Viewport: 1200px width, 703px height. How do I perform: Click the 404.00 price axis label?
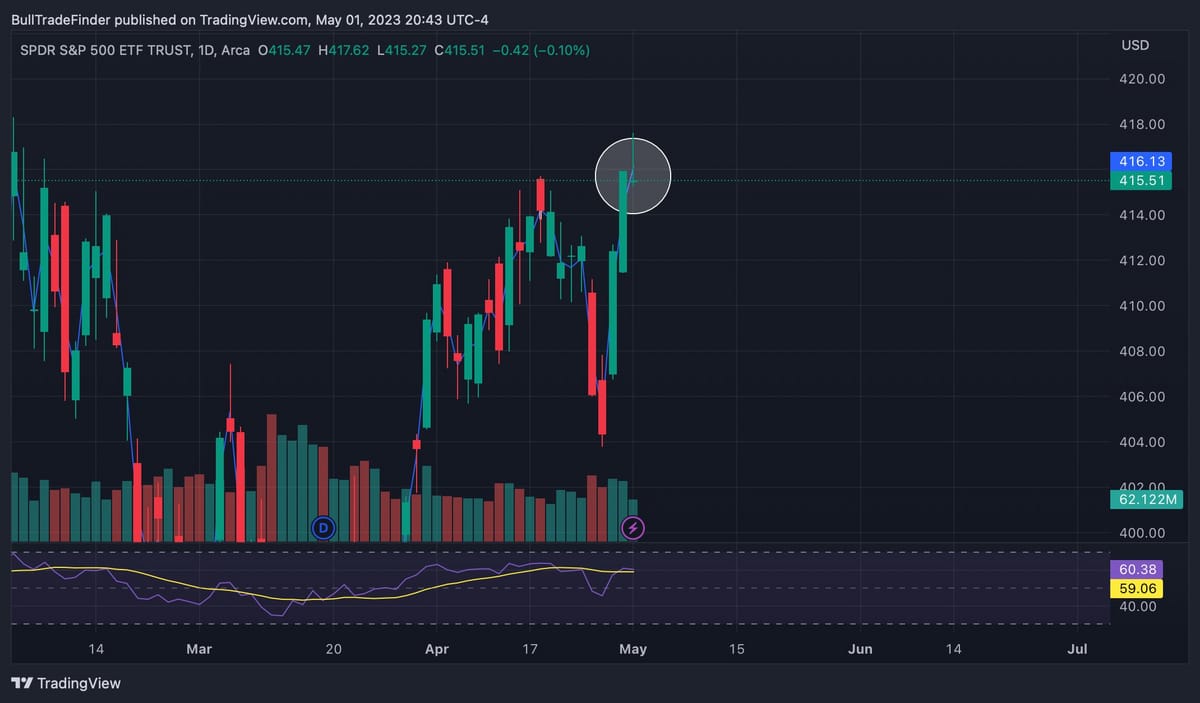[1141, 442]
